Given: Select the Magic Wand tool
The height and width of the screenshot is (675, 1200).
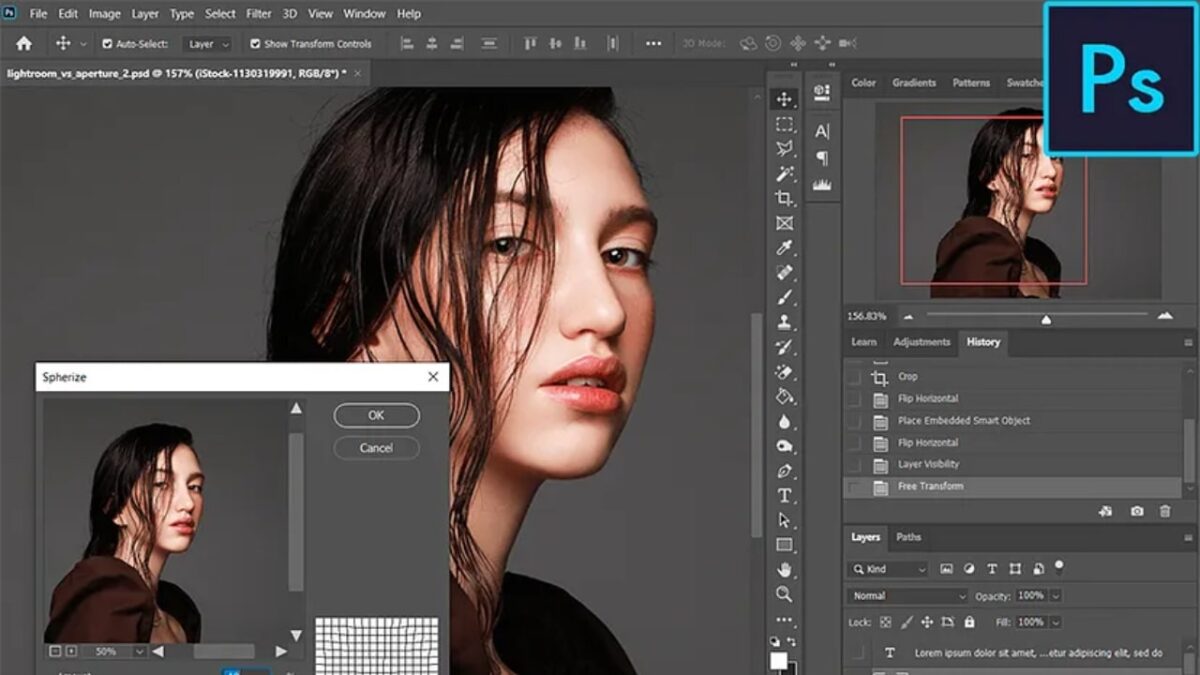Looking at the screenshot, I should pyautogui.click(x=785, y=174).
